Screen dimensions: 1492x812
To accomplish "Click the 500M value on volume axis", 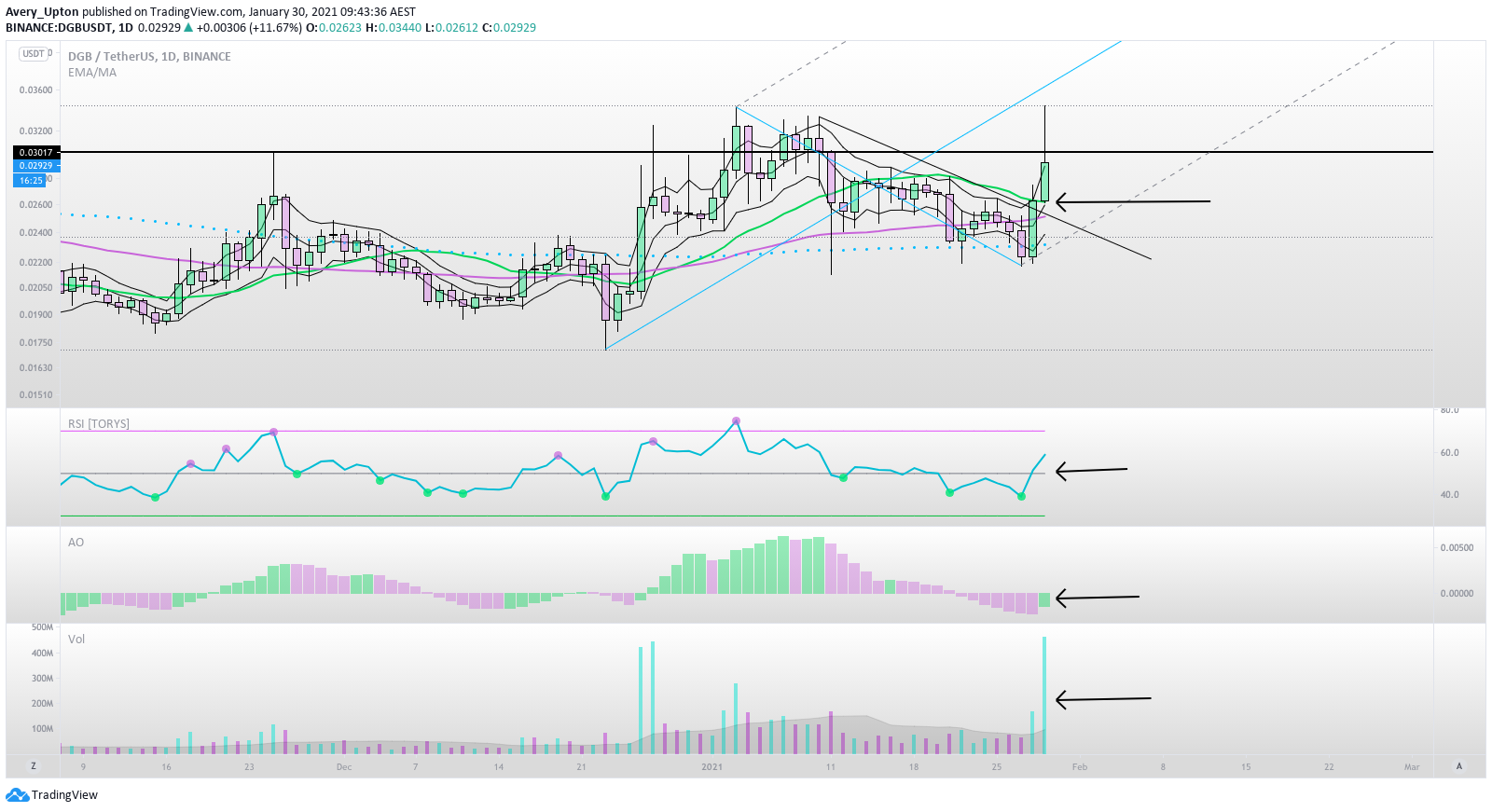I will coord(42,627).
